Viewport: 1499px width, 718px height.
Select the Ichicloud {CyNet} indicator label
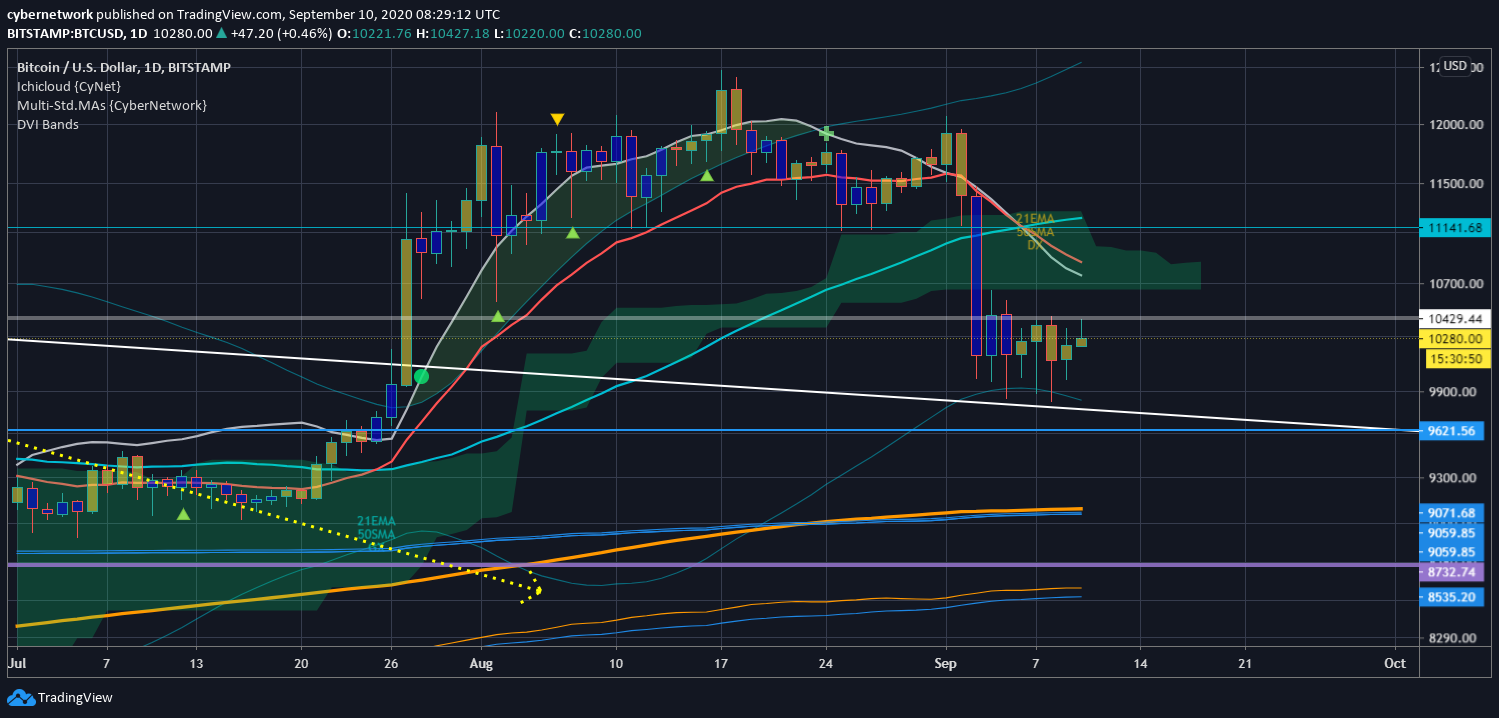click(x=68, y=86)
